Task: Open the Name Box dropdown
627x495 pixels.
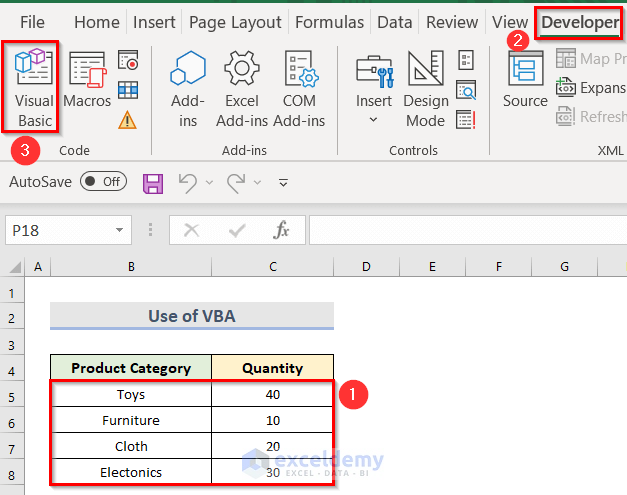Action: click(121, 230)
